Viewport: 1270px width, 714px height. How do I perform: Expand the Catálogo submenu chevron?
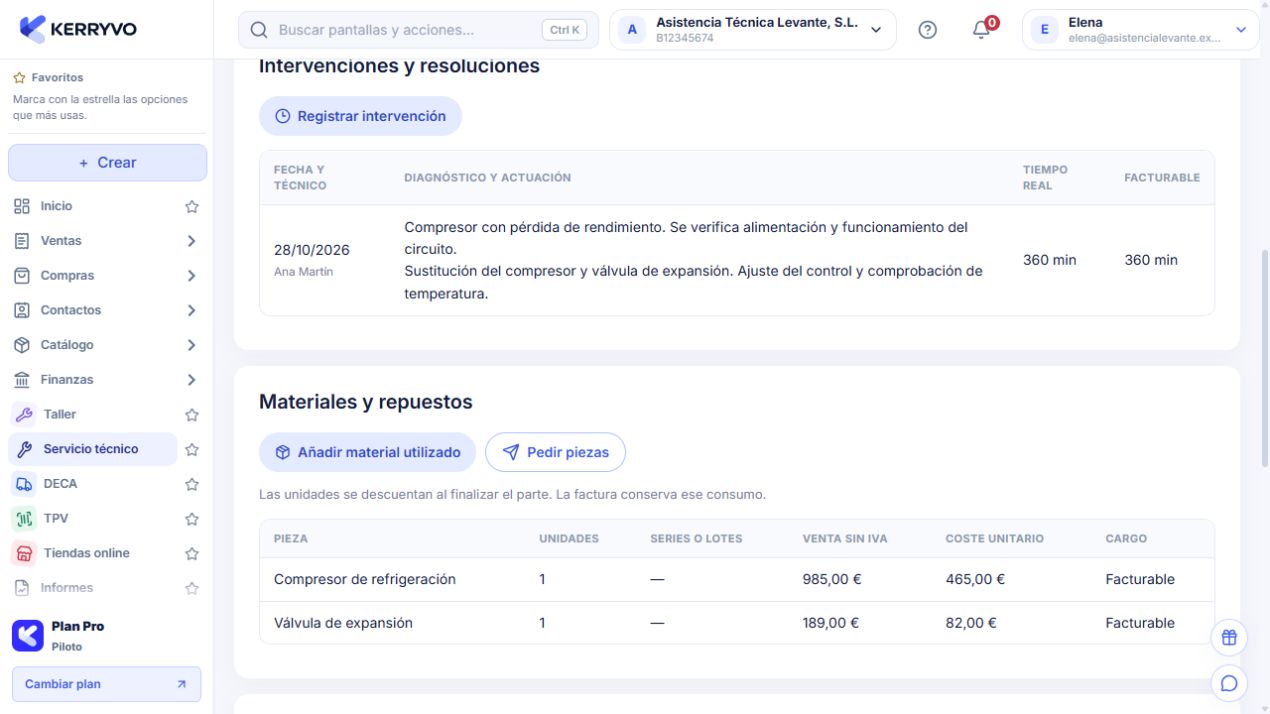(x=192, y=345)
